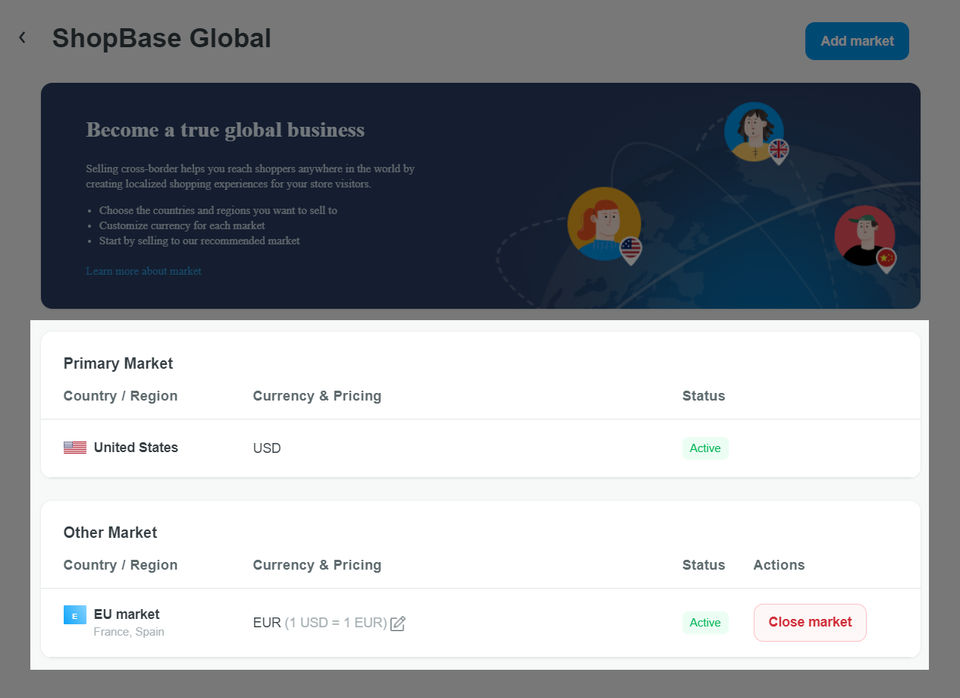Click the USD currency value

coord(267,448)
